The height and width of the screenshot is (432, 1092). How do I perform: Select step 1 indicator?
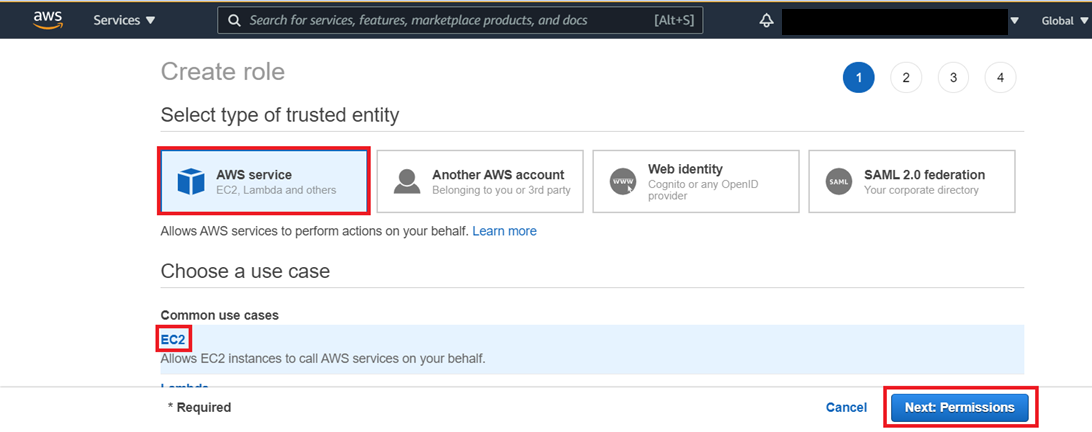(859, 78)
